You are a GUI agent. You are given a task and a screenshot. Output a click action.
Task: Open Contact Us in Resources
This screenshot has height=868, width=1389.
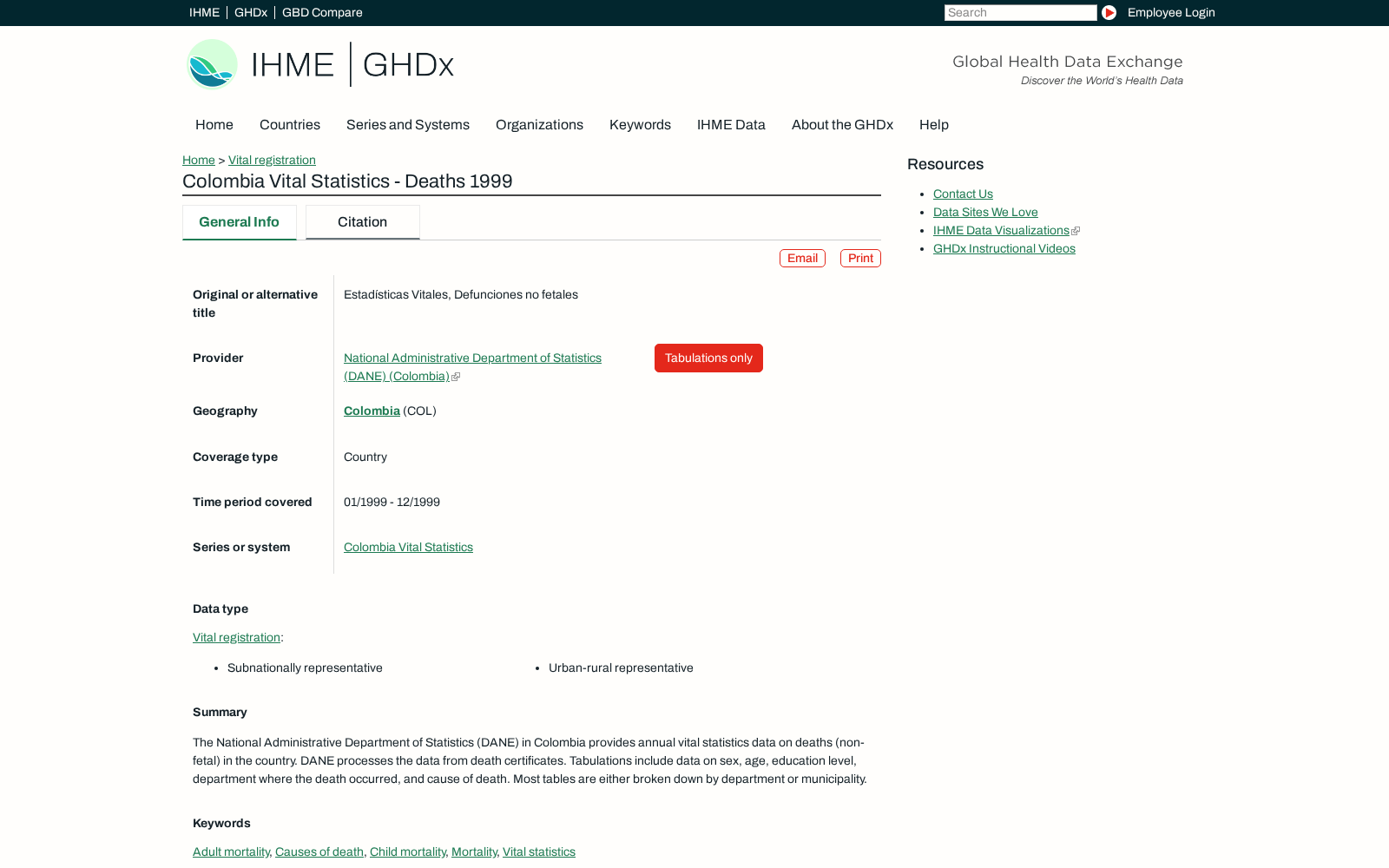[x=963, y=194]
